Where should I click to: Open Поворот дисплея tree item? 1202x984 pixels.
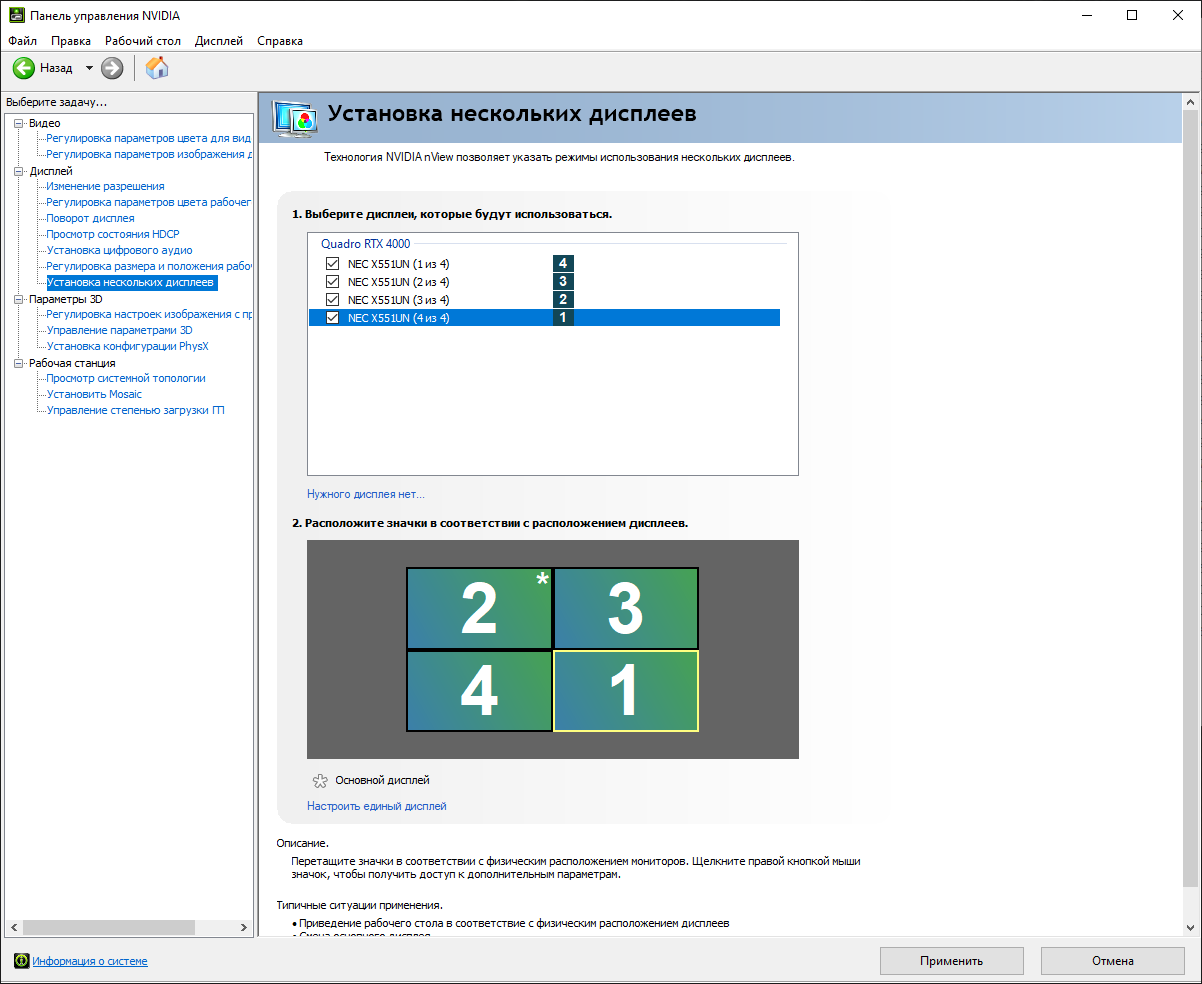click(90, 218)
